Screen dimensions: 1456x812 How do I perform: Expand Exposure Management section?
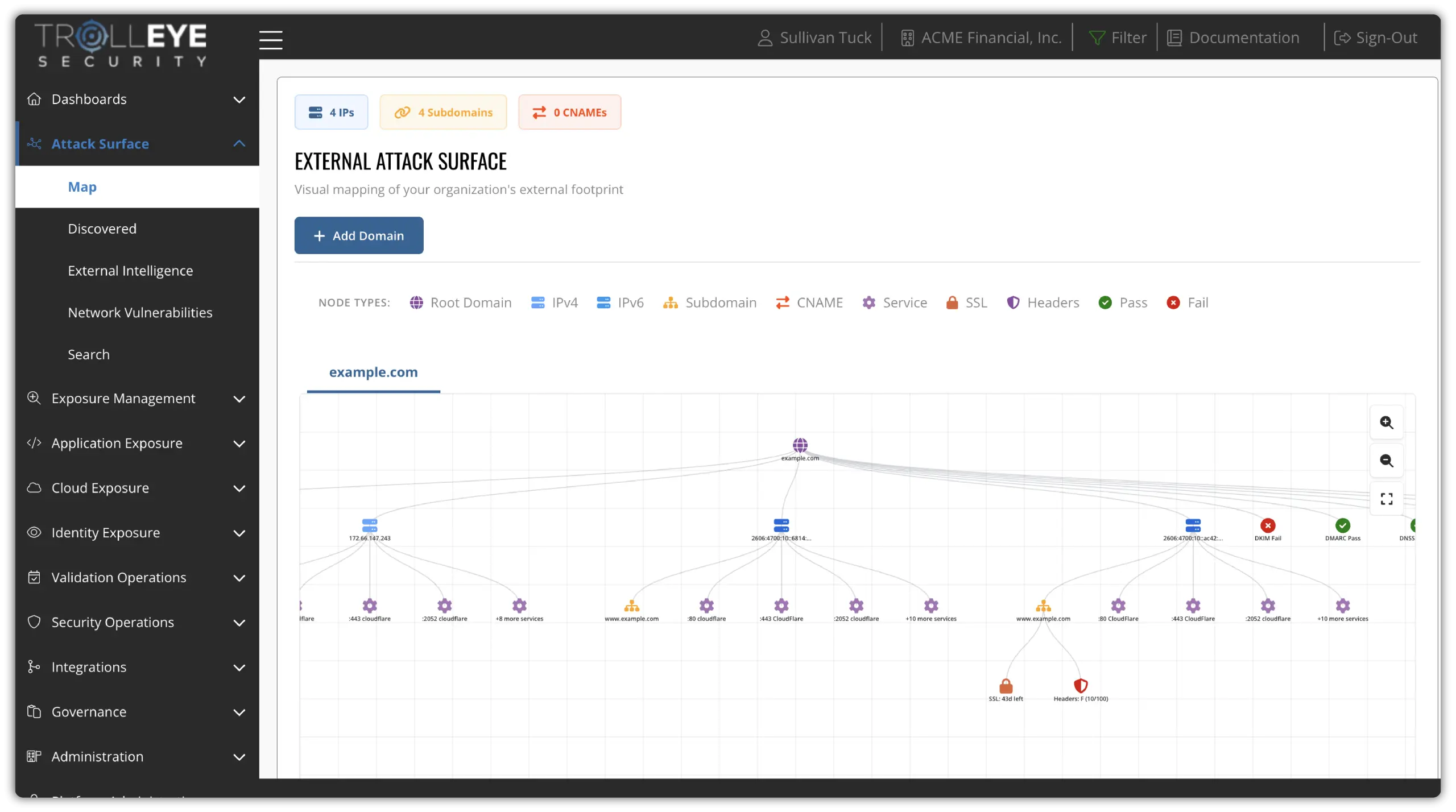(137, 399)
